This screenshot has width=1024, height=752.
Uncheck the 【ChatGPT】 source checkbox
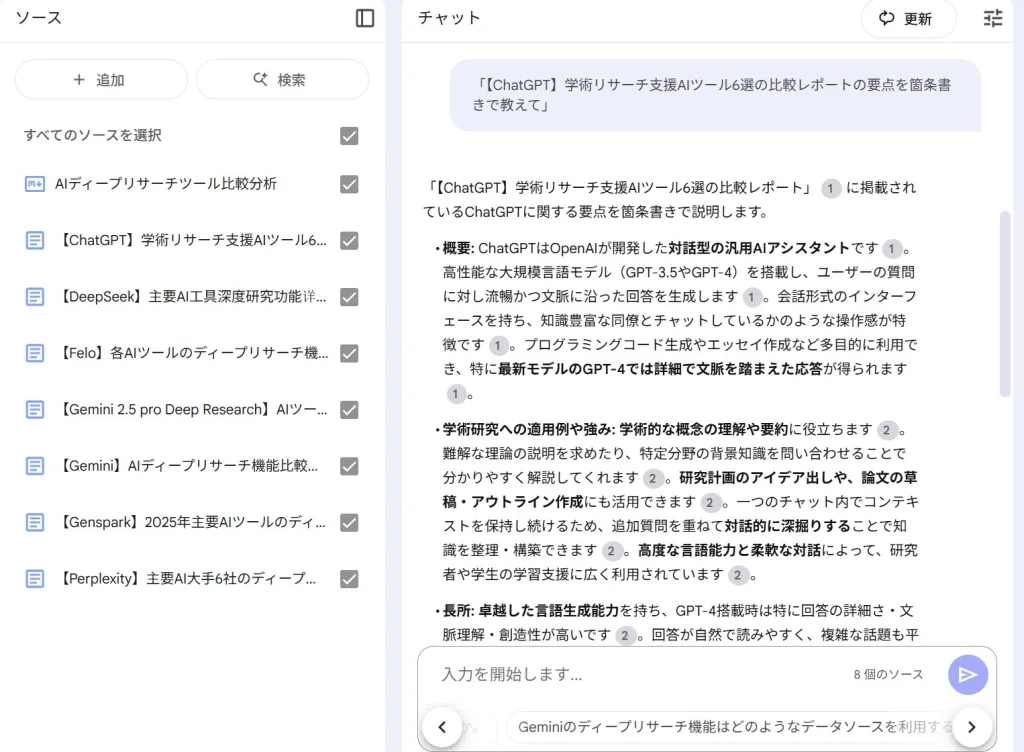[349, 240]
